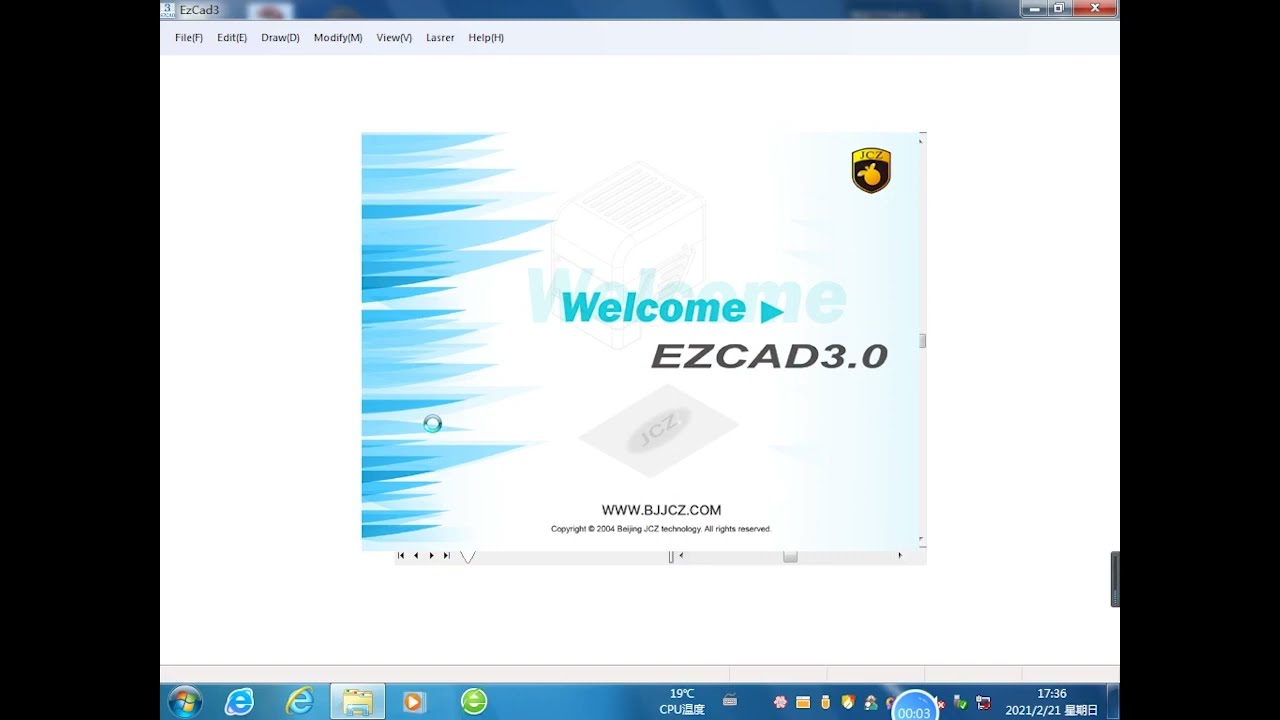
Task: Open the File(F) menu
Action: tap(188, 38)
